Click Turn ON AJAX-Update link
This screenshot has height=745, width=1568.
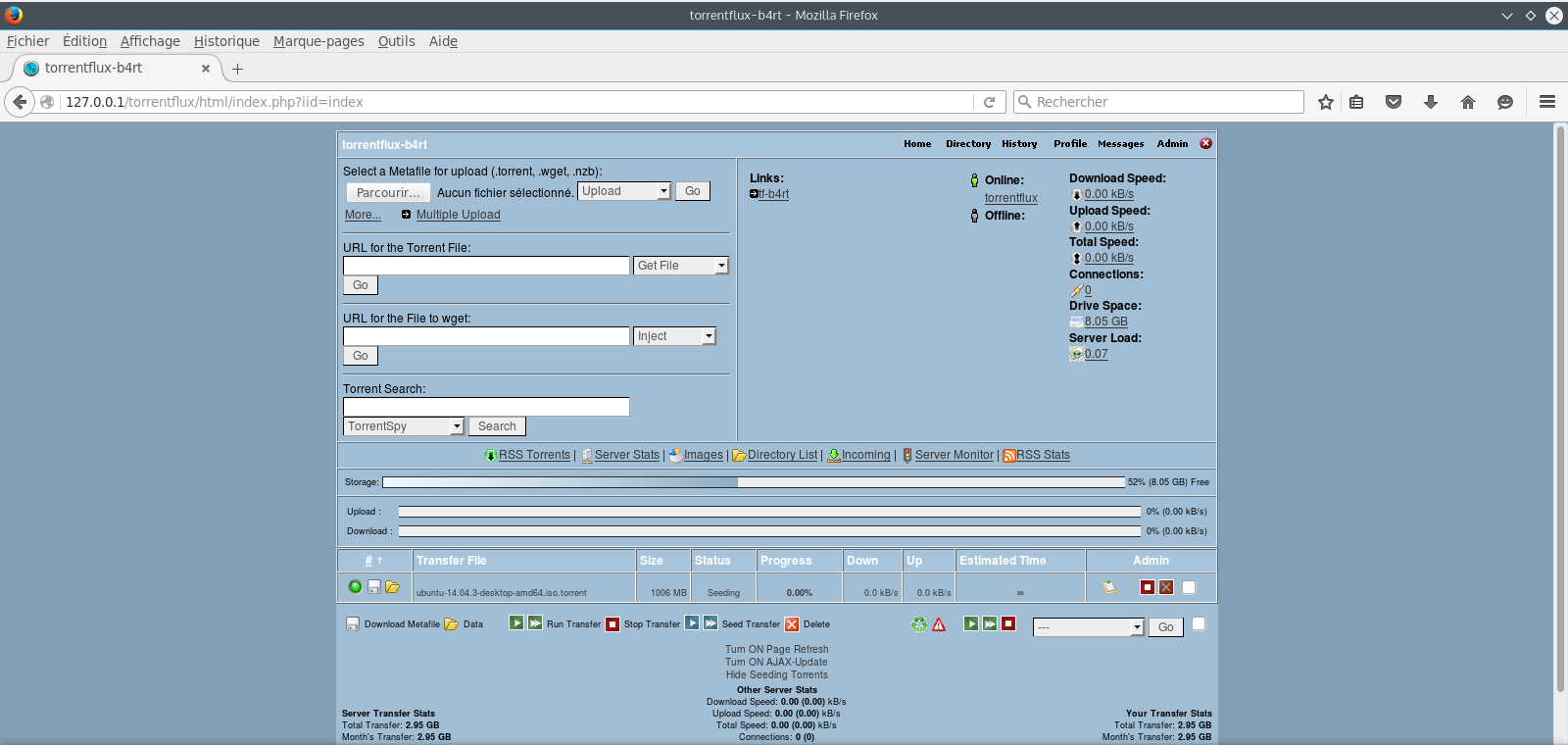pos(776,663)
